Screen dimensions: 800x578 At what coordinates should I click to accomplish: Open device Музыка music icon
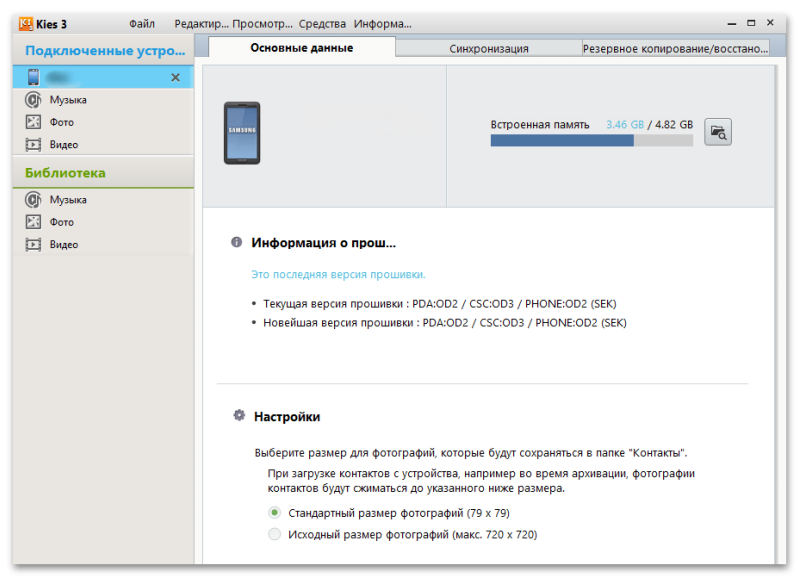pyautogui.click(x=33, y=99)
